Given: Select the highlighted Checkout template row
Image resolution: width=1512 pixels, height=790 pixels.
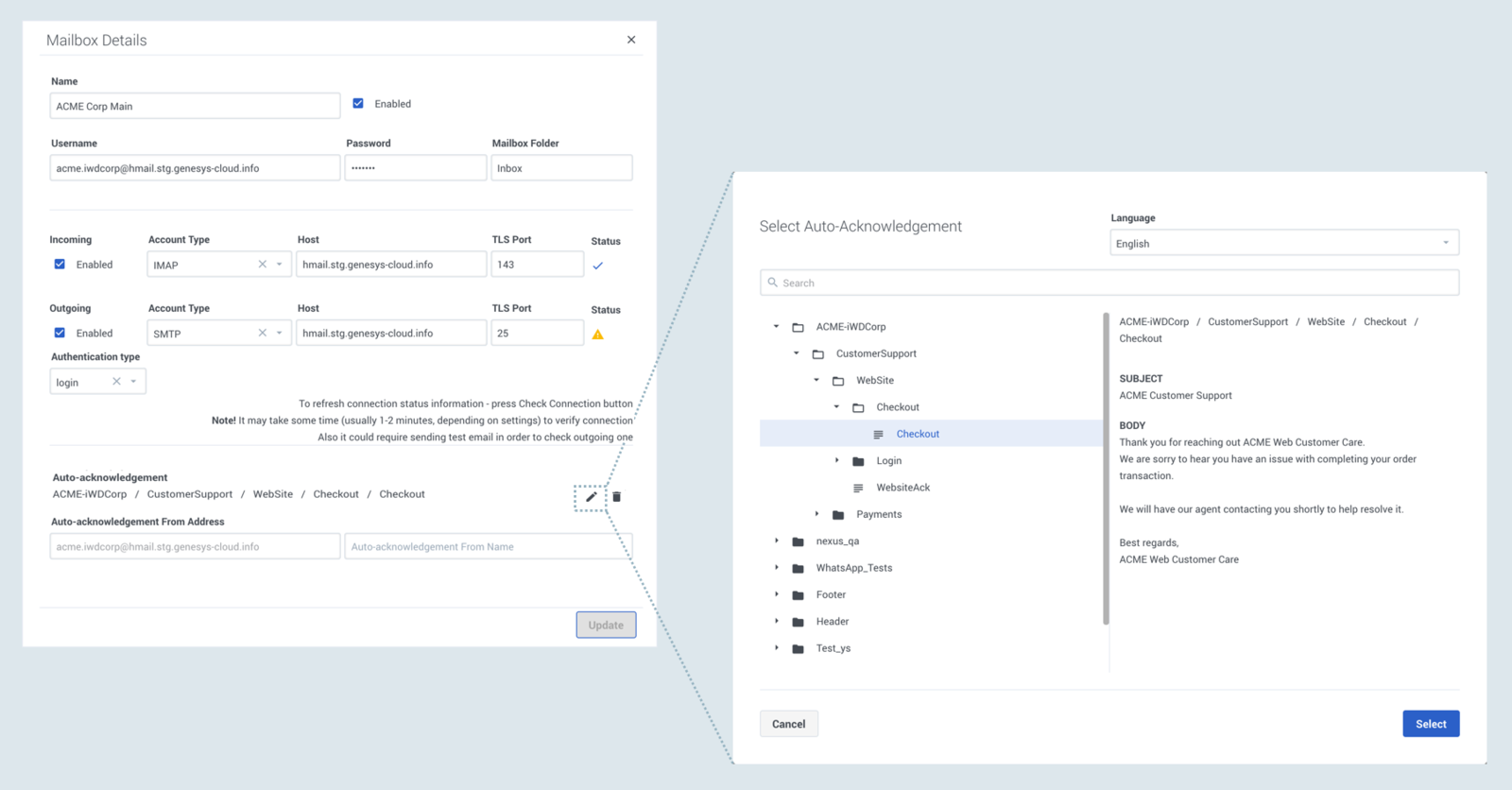Looking at the screenshot, I should 931,434.
